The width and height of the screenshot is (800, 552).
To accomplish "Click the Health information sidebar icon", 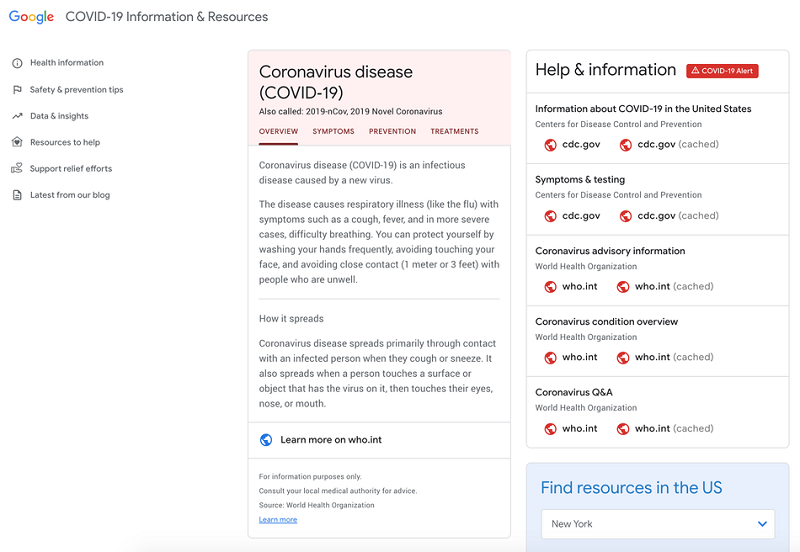I will point(17,63).
